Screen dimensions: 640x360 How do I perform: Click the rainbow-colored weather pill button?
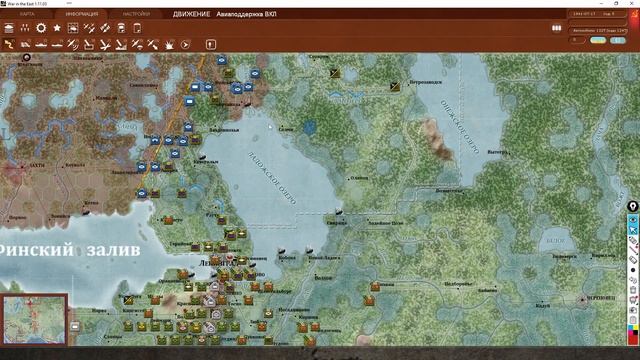click(x=598, y=40)
